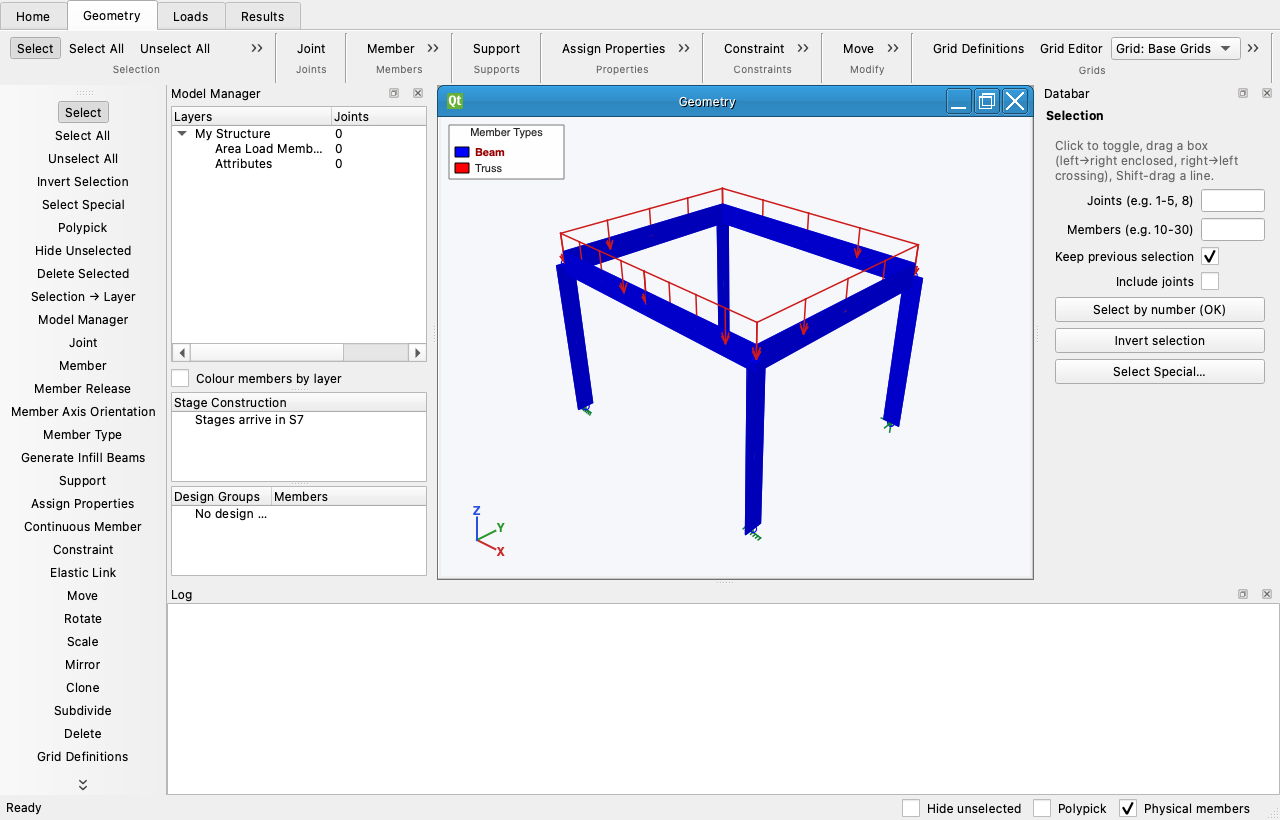
Task: Expand Members group overflow chevron
Action: pos(433,48)
